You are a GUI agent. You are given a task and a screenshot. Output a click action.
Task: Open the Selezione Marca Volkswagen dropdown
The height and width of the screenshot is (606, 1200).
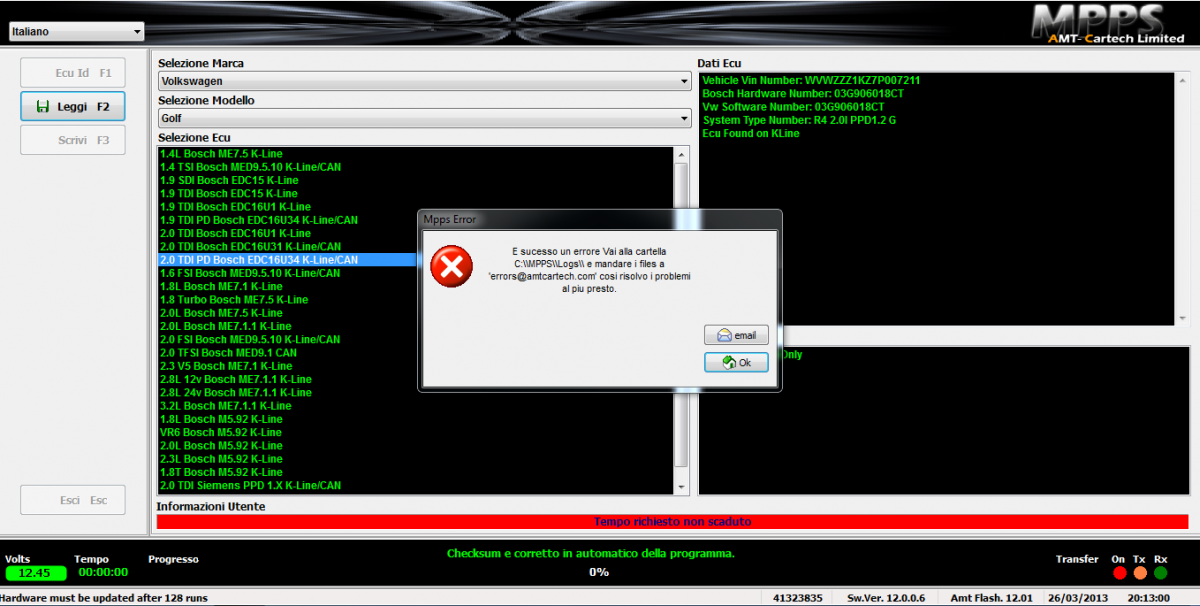(x=425, y=81)
